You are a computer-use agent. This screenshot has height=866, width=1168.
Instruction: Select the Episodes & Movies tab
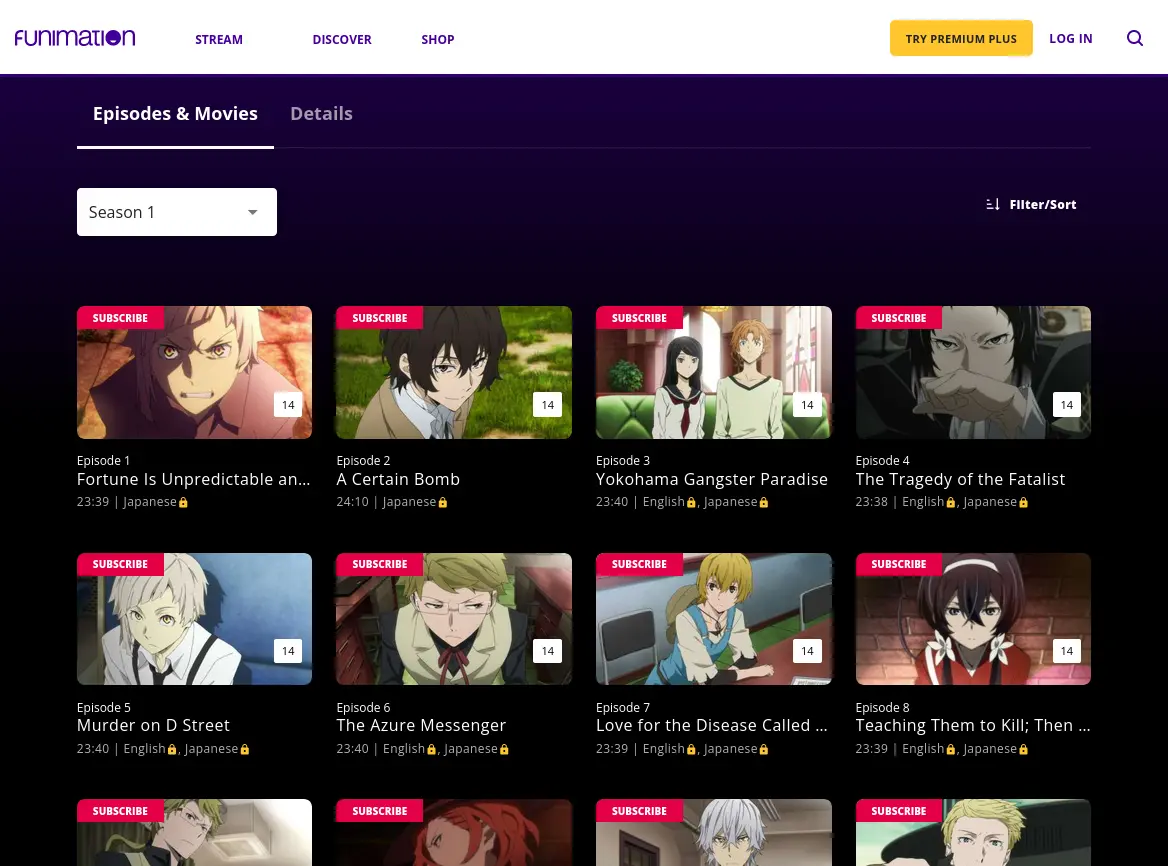point(175,114)
